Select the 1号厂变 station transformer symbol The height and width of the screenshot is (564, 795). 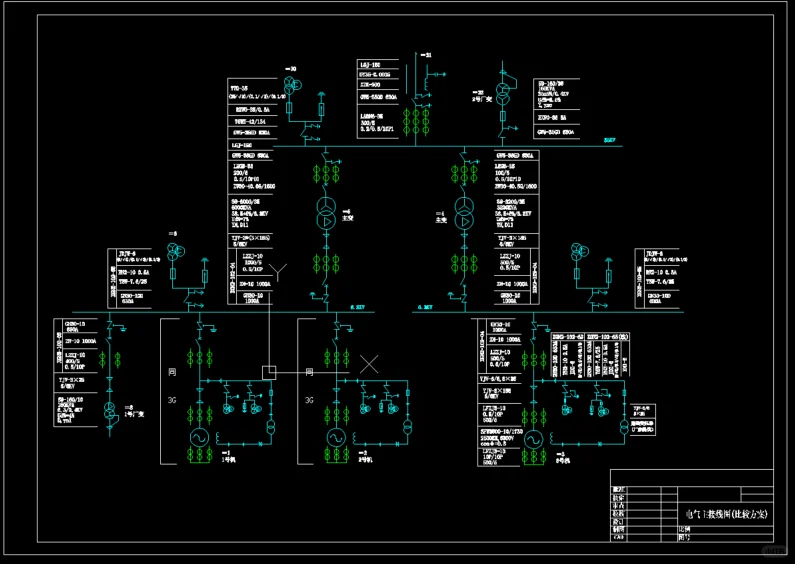[x=110, y=410]
